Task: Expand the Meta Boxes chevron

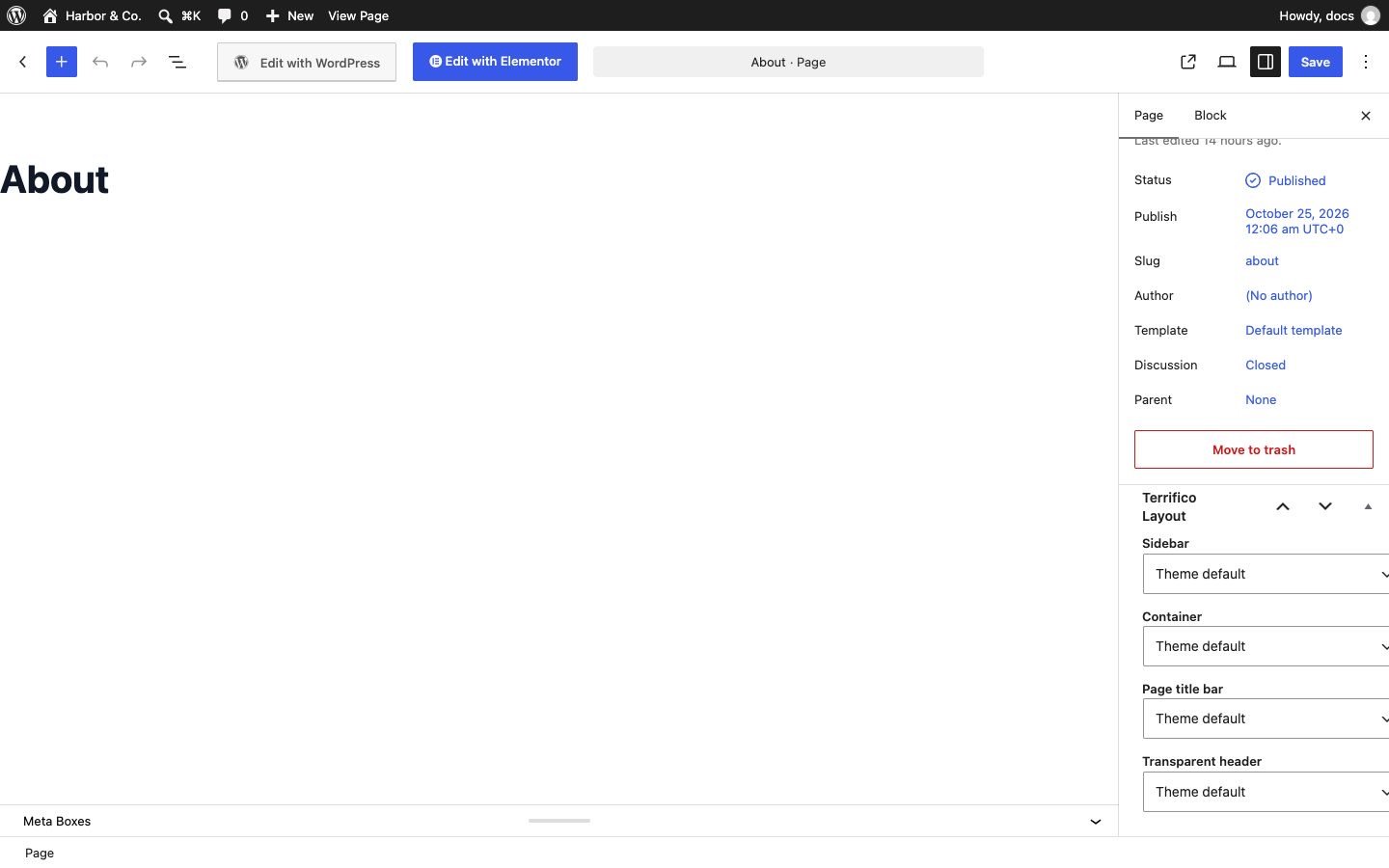Action: (1096, 822)
